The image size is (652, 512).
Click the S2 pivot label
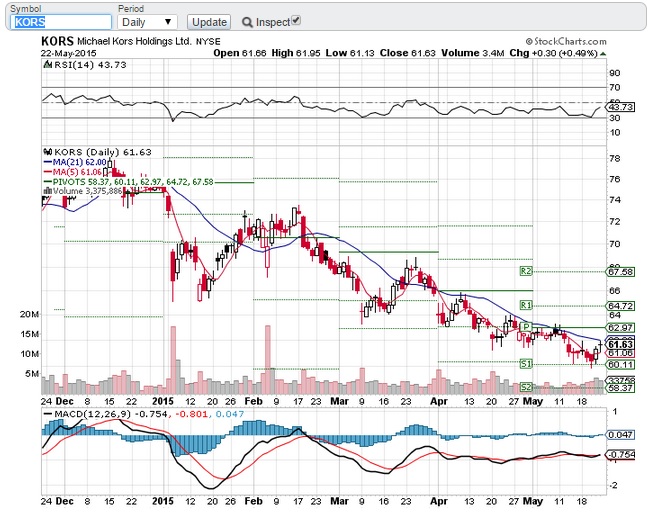[x=526, y=387]
